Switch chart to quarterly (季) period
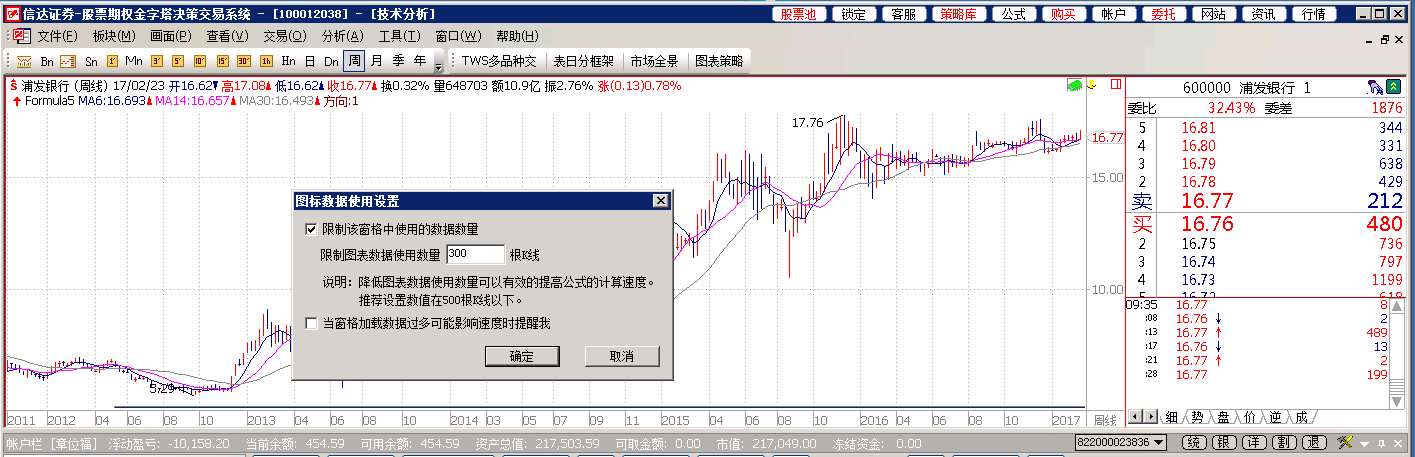 [x=399, y=61]
